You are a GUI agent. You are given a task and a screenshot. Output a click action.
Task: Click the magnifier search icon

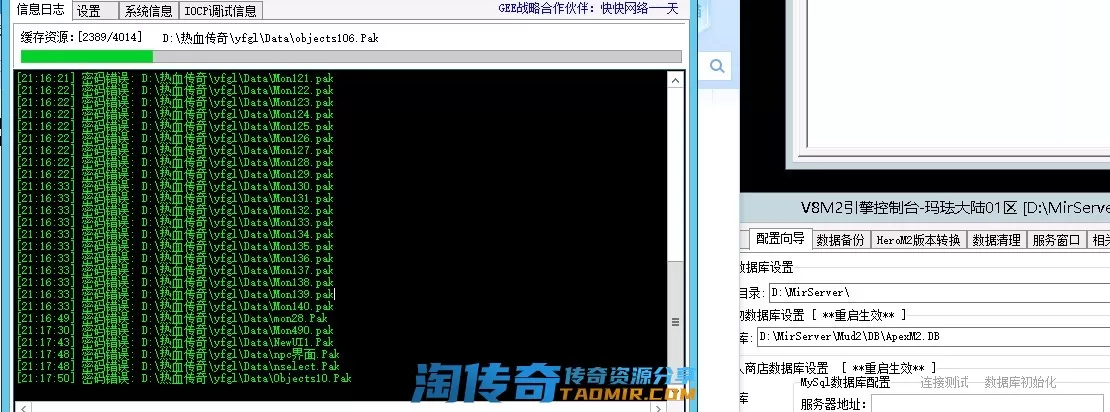click(717, 66)
